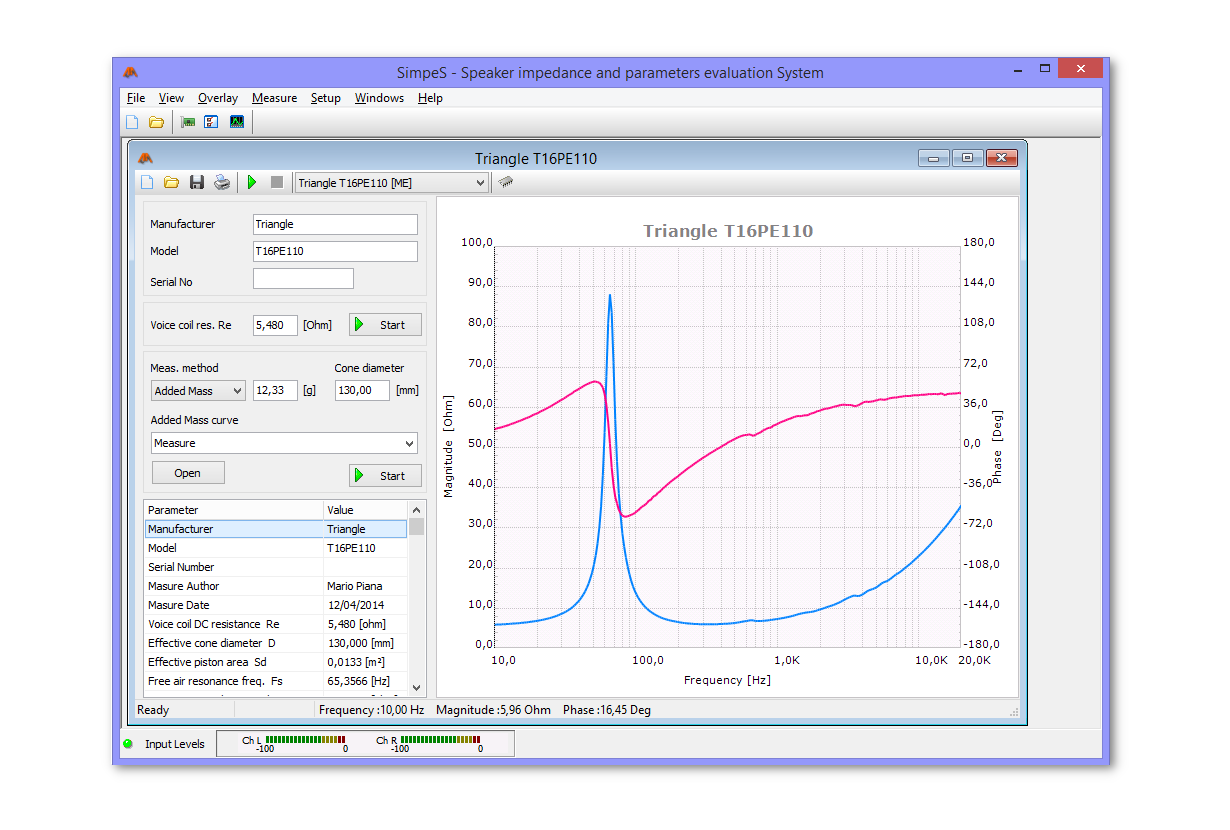Click empty Serial No field
This screenshot has height=830, width=1230.
point(303,279)
